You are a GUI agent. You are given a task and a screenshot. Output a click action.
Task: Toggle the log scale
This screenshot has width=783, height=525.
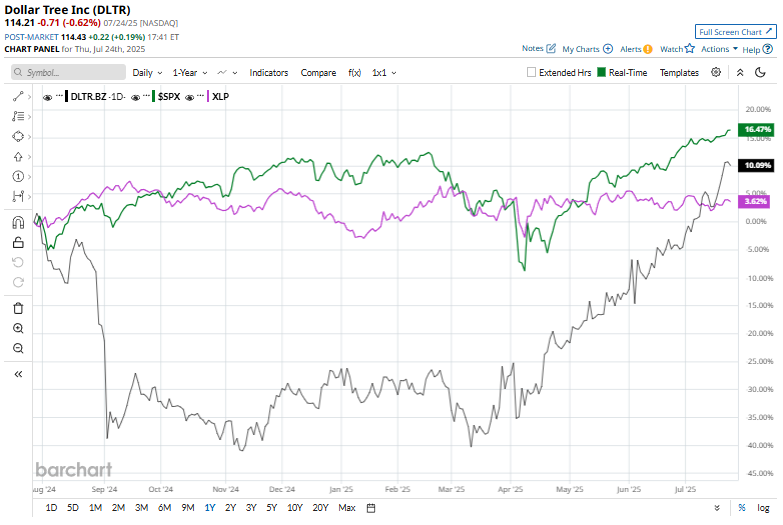click(x=763, y=508)
